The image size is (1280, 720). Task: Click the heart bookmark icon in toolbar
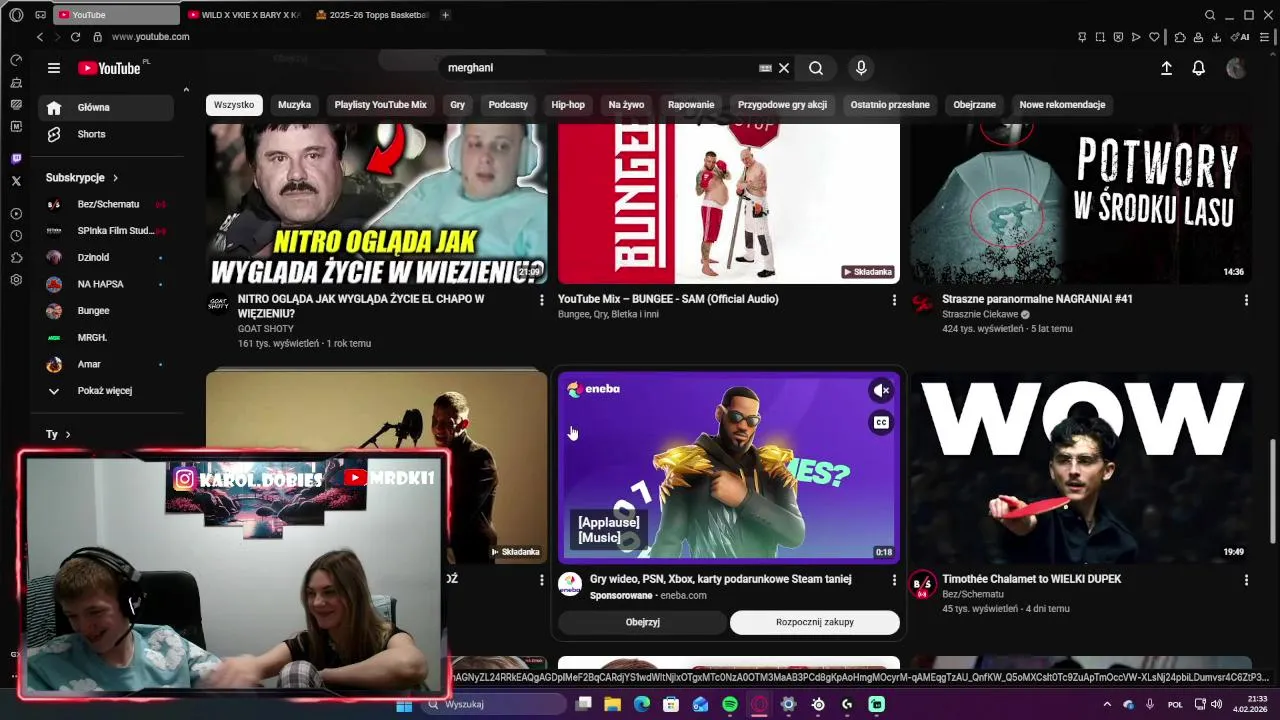[x=1154, y=37]
